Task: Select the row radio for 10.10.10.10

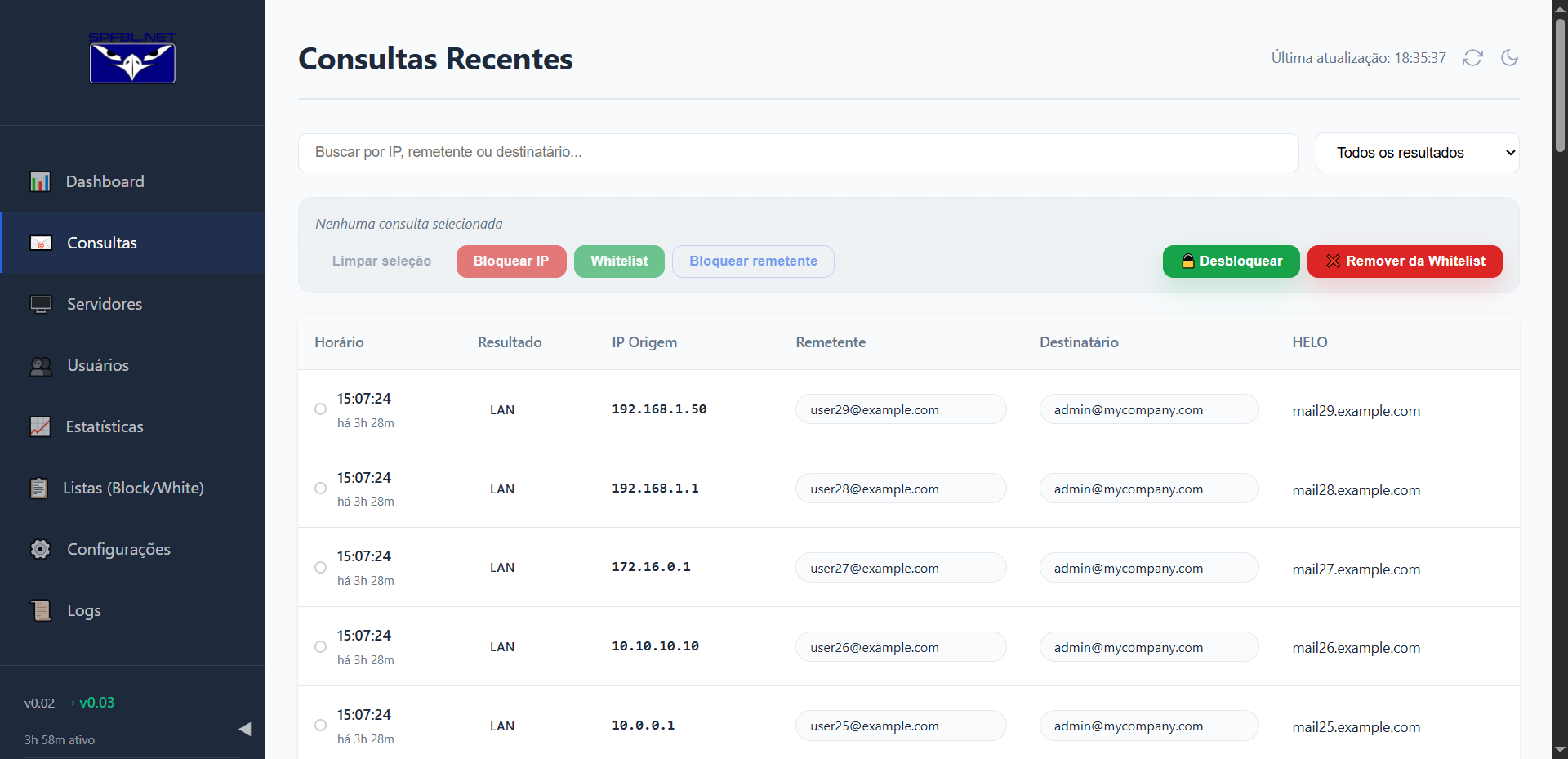Action: point(321,647)
